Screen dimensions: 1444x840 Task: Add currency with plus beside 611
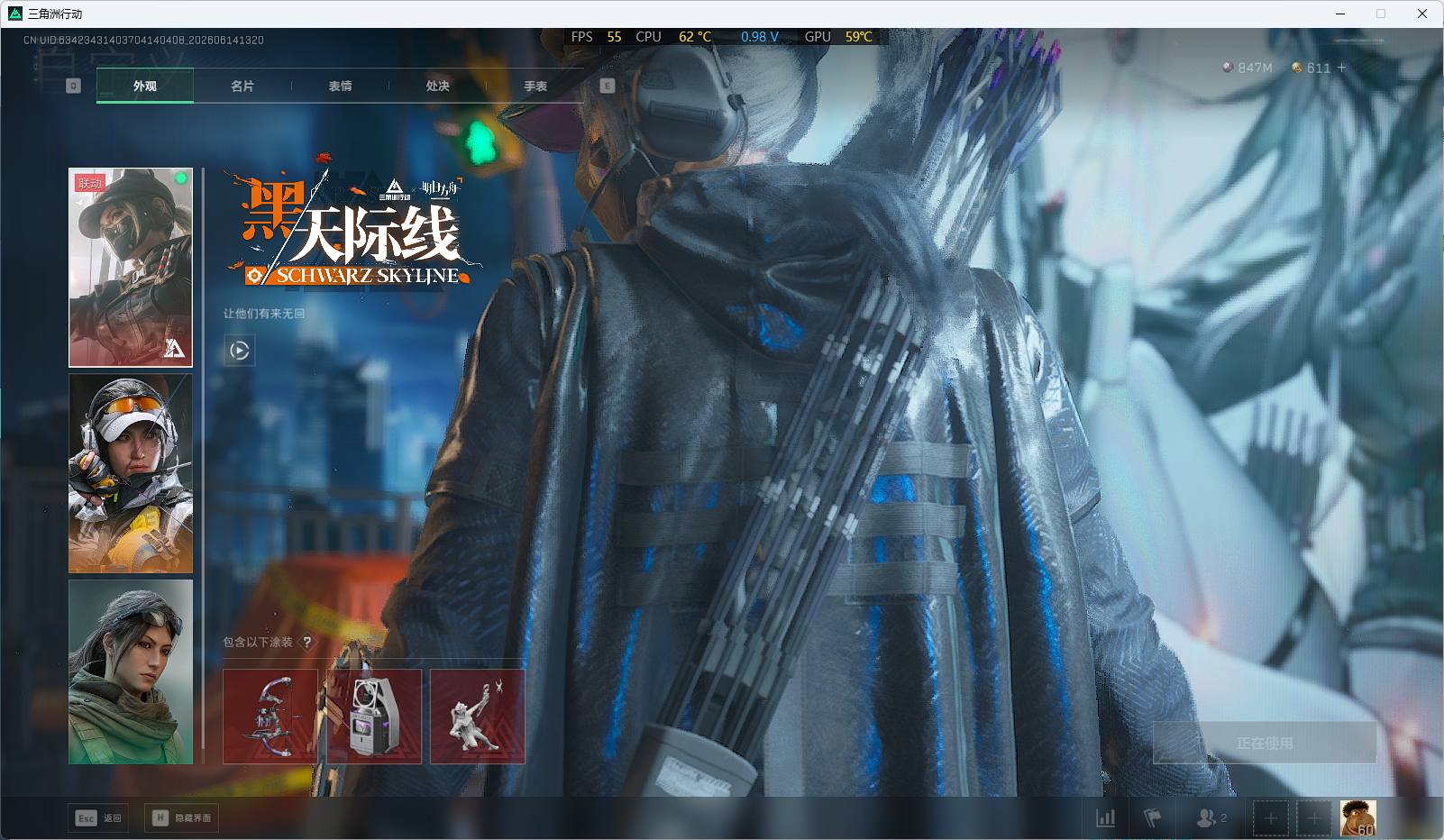(x=1341, y=68)
